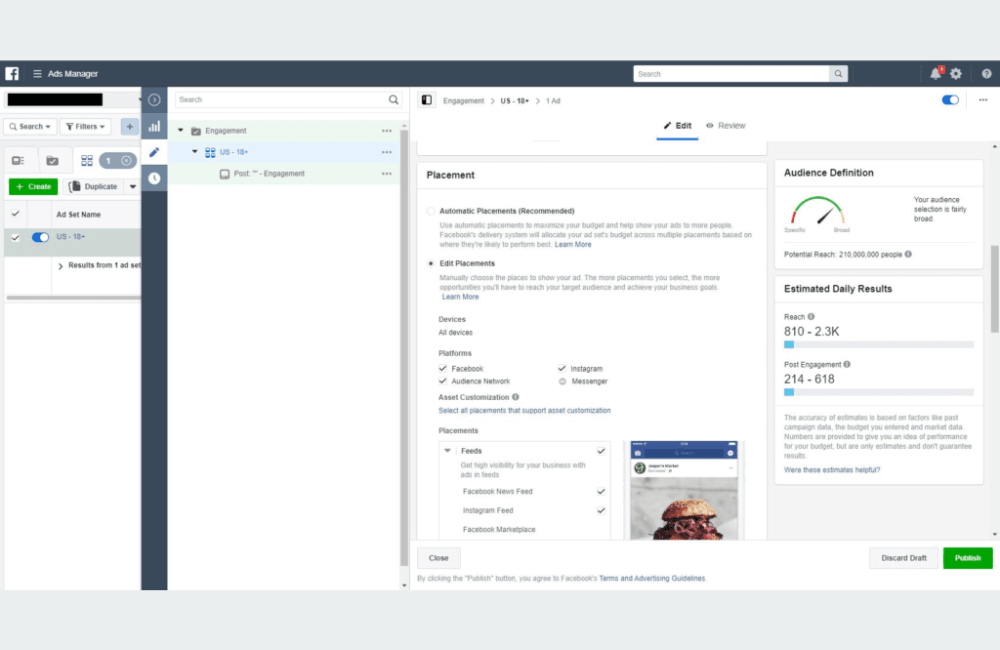The image size is (1000, 650).
Task: Click Engagement in the breadcrumb
Action: [464, 101]
